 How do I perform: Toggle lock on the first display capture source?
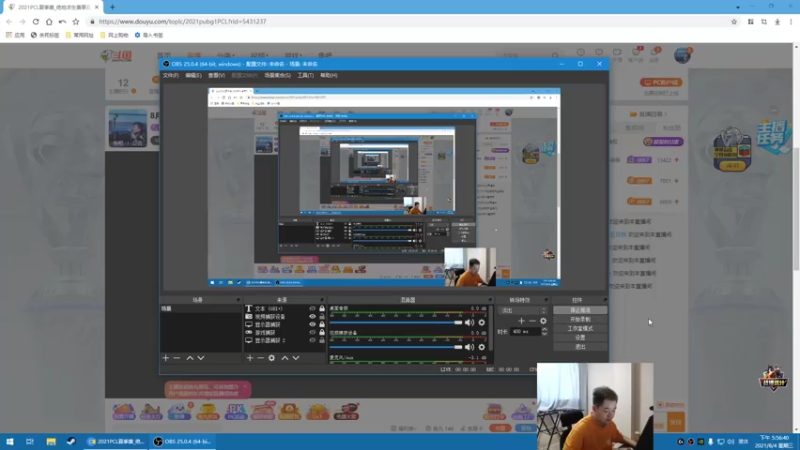pyautogui.click(x=322, y=324)
